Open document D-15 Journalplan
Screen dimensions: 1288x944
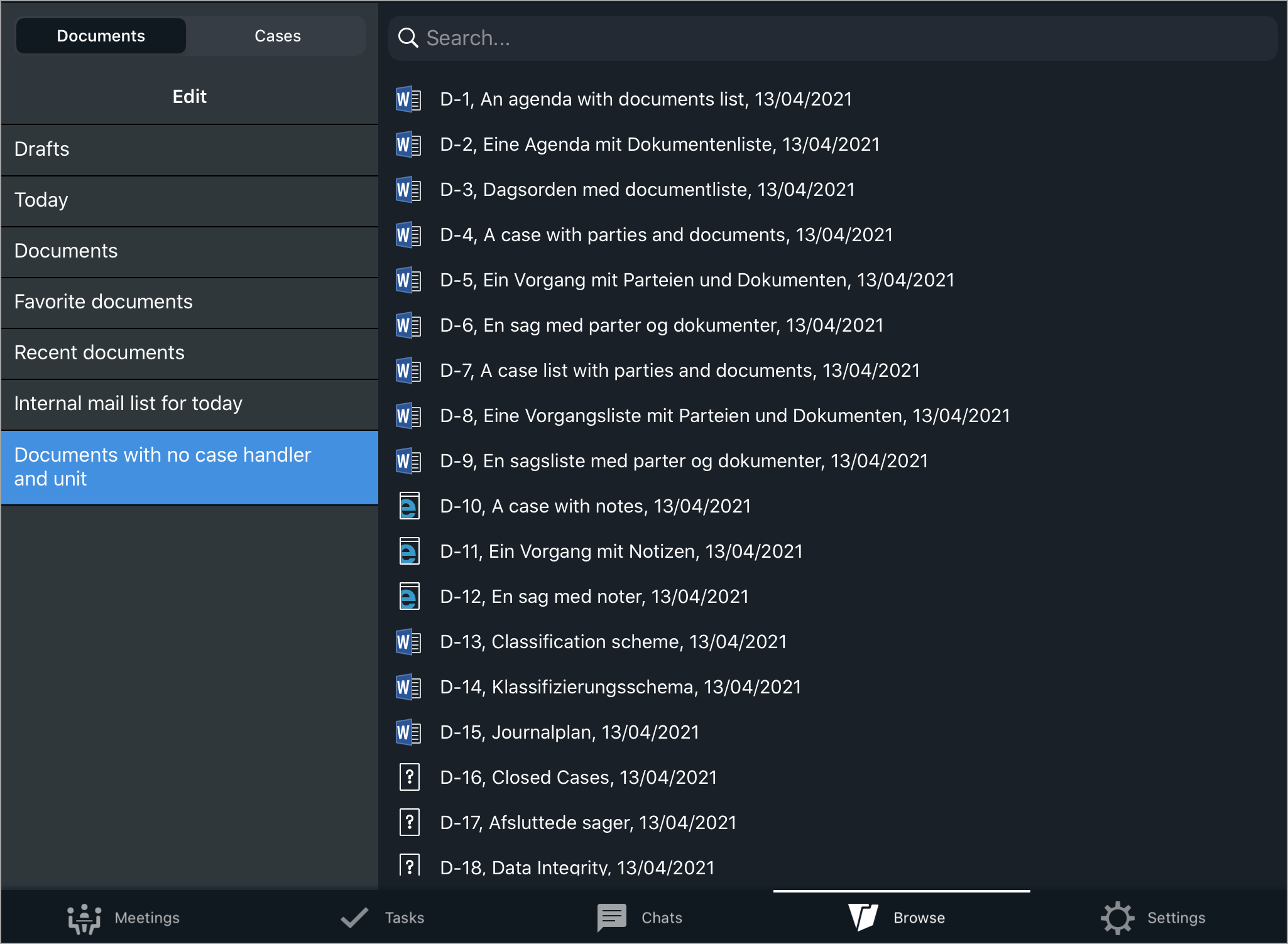569,732
